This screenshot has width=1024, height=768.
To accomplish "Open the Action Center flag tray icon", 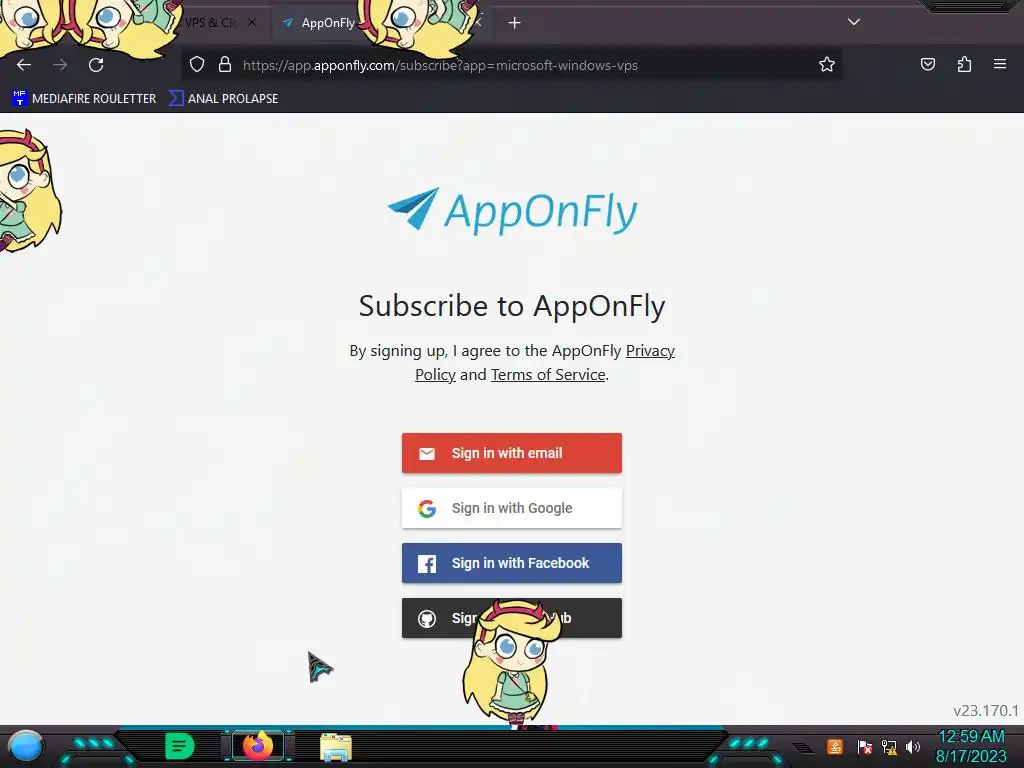I will (865, 746).
